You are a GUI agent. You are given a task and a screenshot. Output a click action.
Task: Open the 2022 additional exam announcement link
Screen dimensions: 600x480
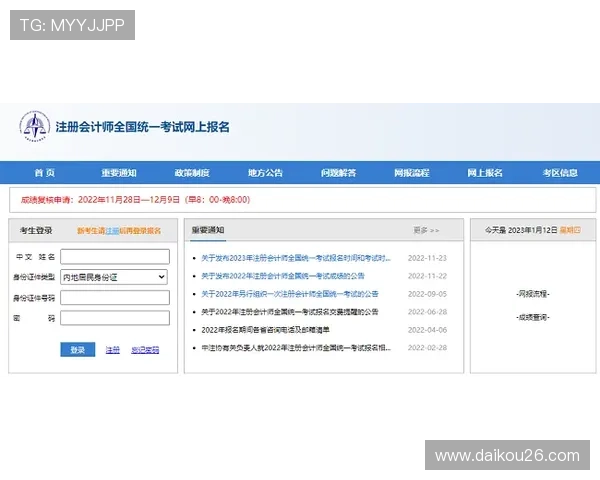coord(290,294)
